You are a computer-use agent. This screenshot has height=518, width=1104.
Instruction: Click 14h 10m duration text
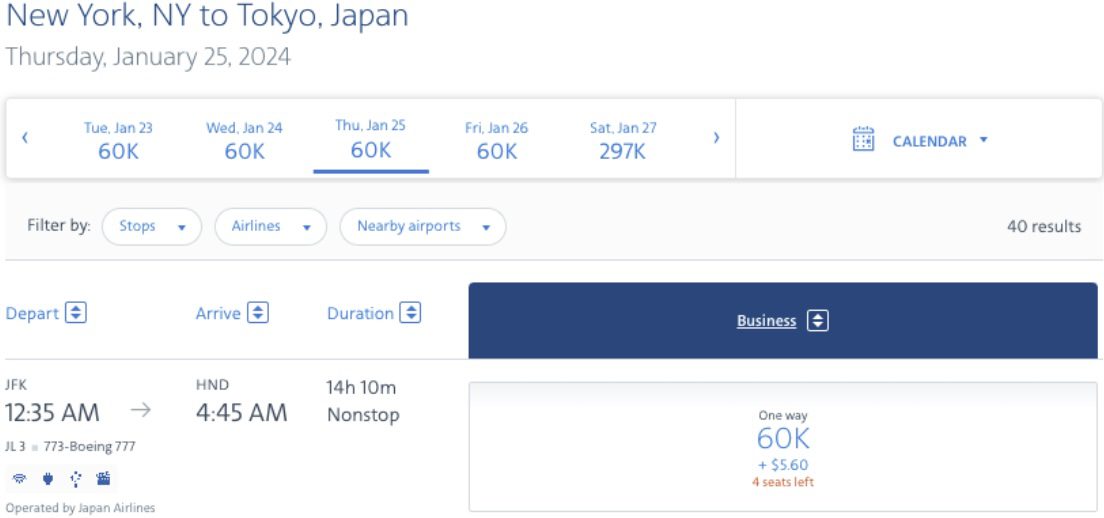point(361,387)
